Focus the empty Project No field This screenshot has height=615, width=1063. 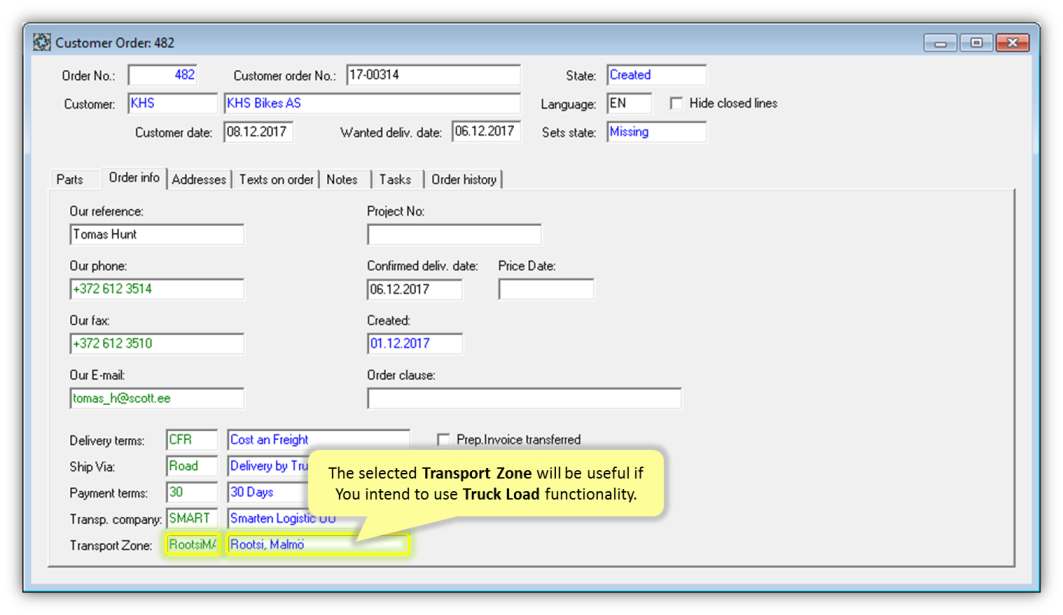(x=454, y=235)
